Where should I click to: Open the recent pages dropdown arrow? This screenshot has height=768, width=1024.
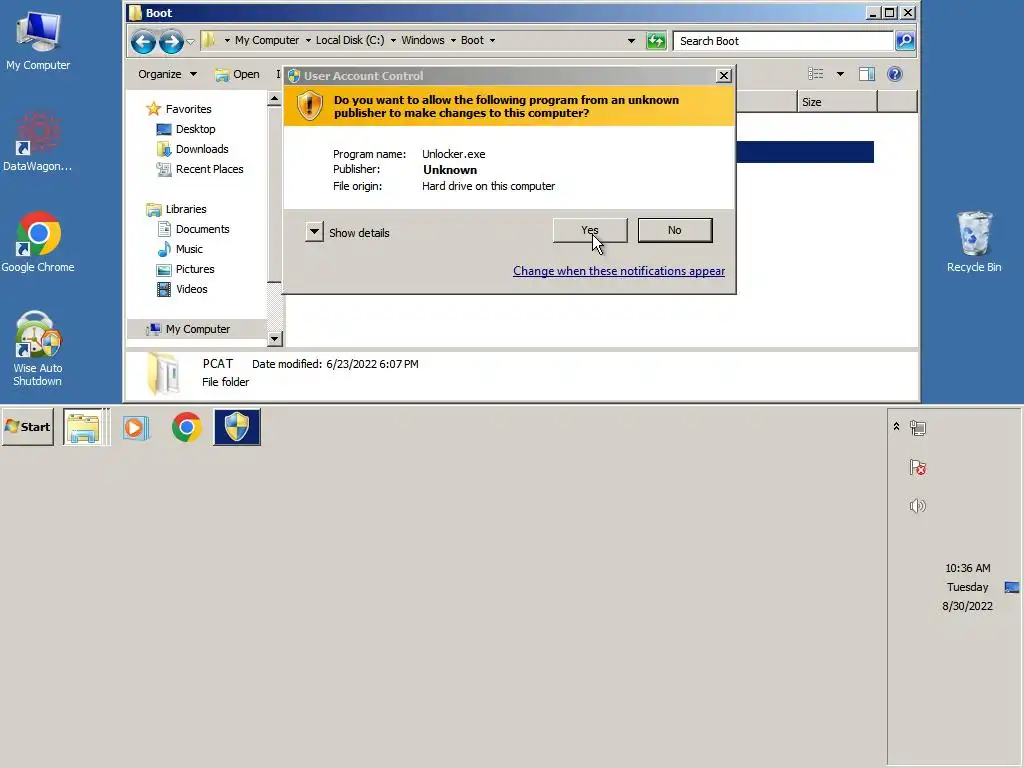[x=190, y=42]
